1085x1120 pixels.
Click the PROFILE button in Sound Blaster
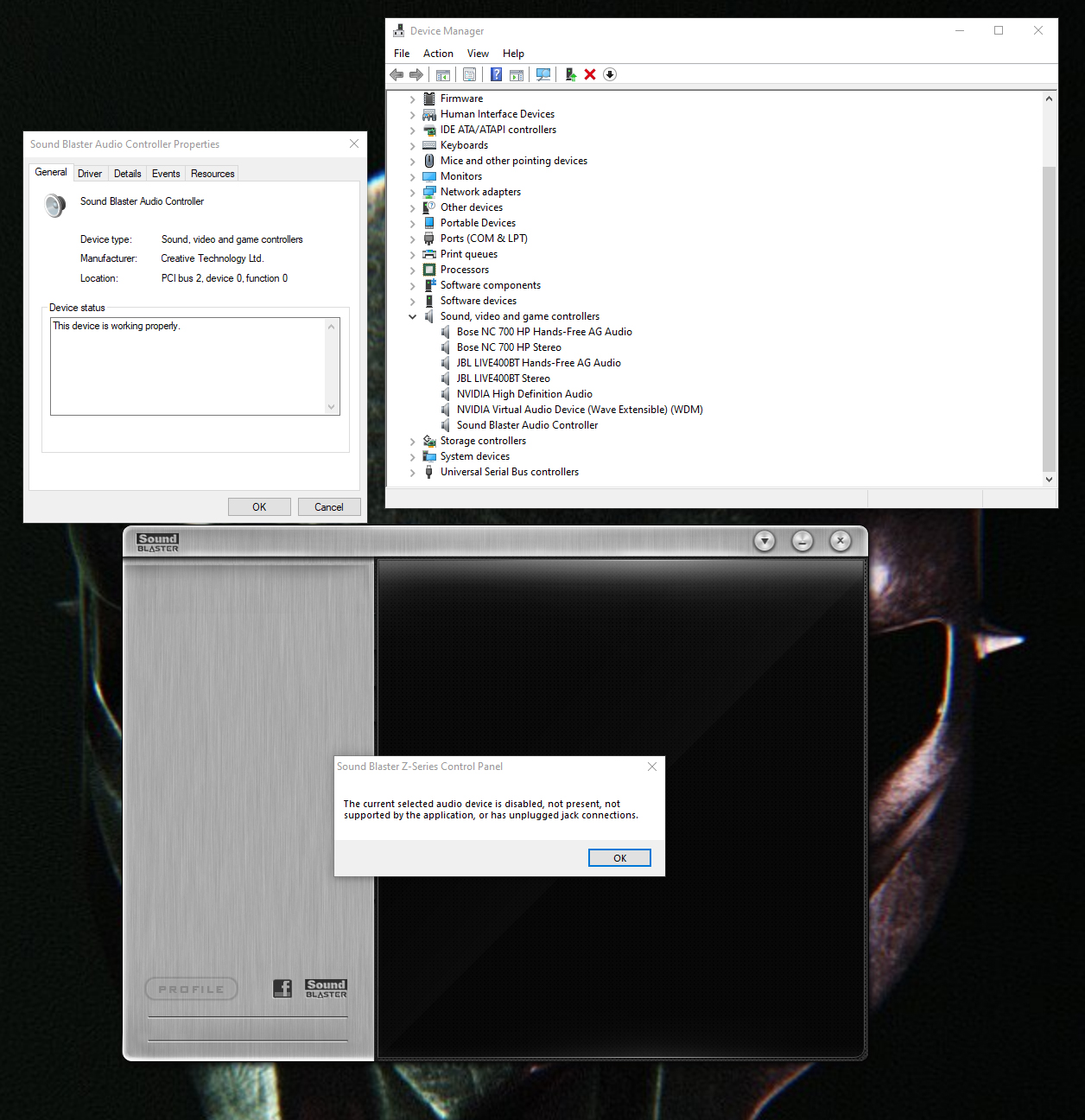tap(192, 989)
